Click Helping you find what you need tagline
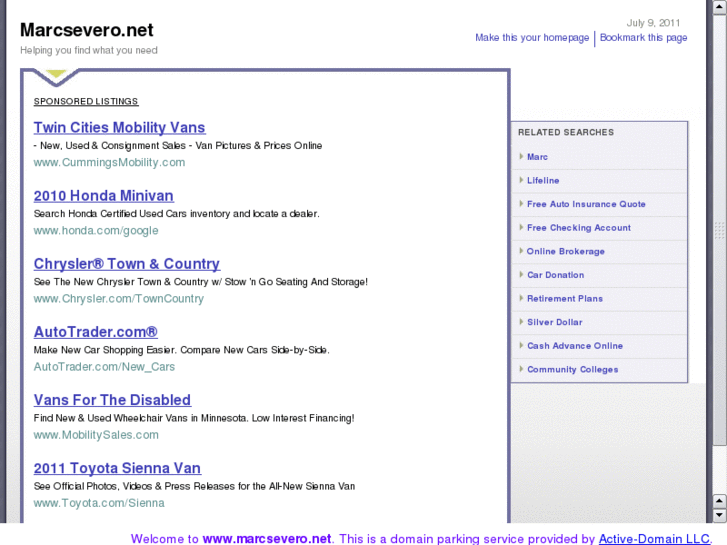The height and width of the screenshot is (545, 727). [x=89, y=50]
